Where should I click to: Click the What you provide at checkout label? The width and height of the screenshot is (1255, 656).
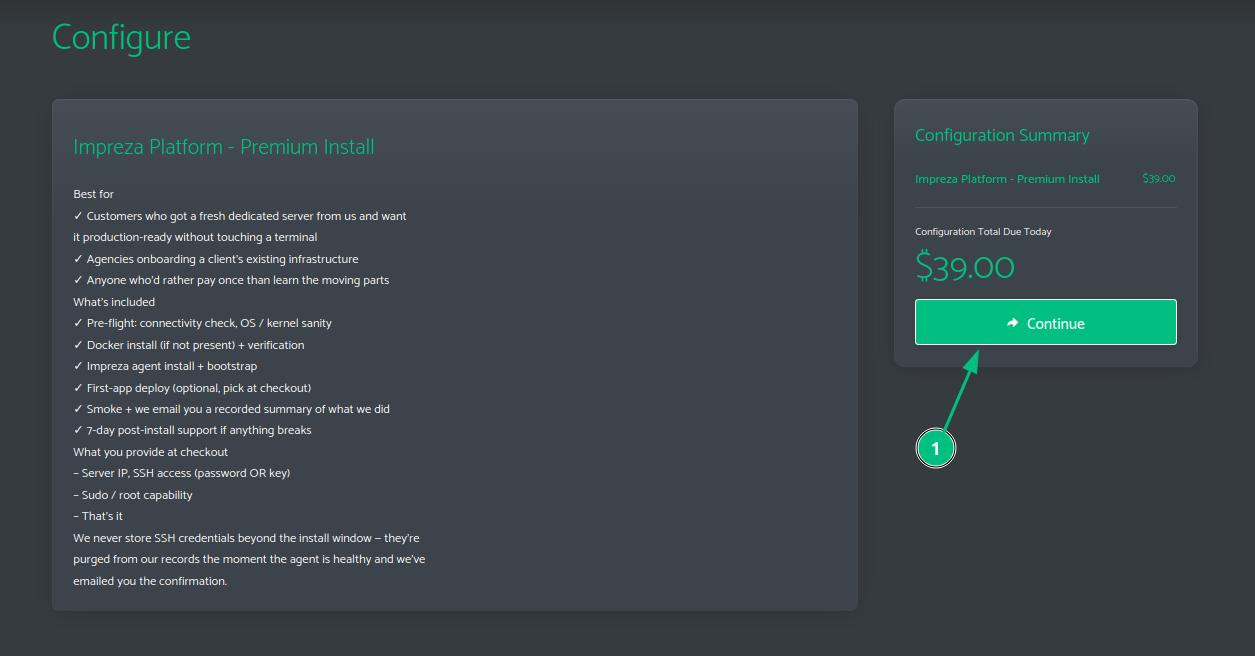(151, 452)
